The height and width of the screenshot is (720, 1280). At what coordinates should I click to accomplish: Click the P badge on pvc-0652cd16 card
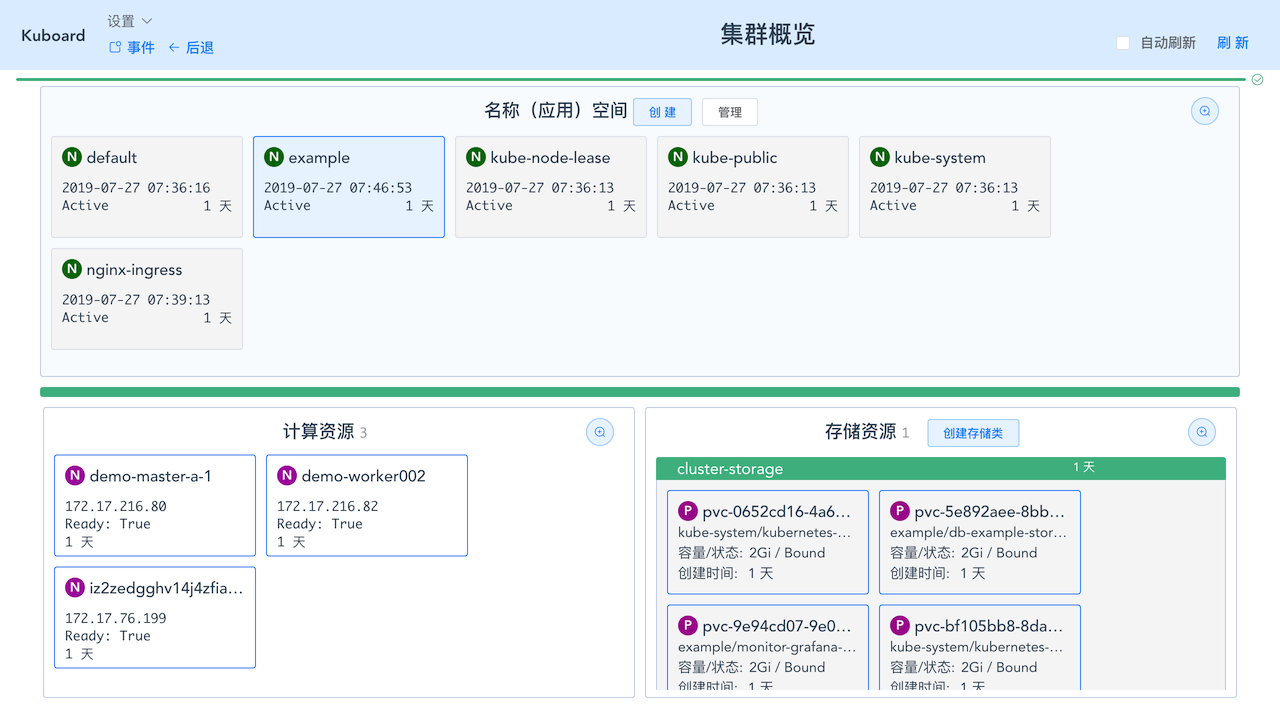point(688,510)
